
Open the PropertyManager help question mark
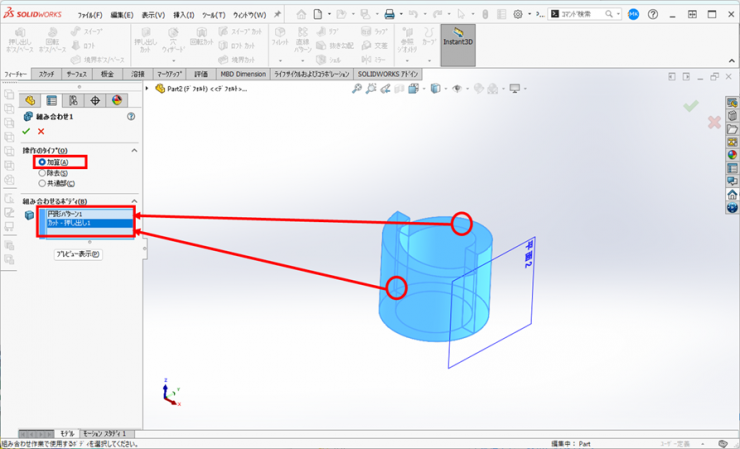(131, 117)
